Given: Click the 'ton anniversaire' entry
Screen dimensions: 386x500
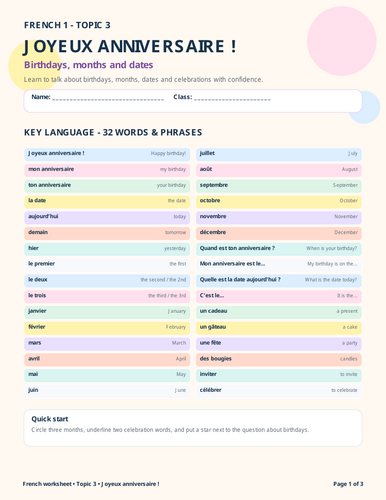Looking at the screenshot, I should [107, 185].
